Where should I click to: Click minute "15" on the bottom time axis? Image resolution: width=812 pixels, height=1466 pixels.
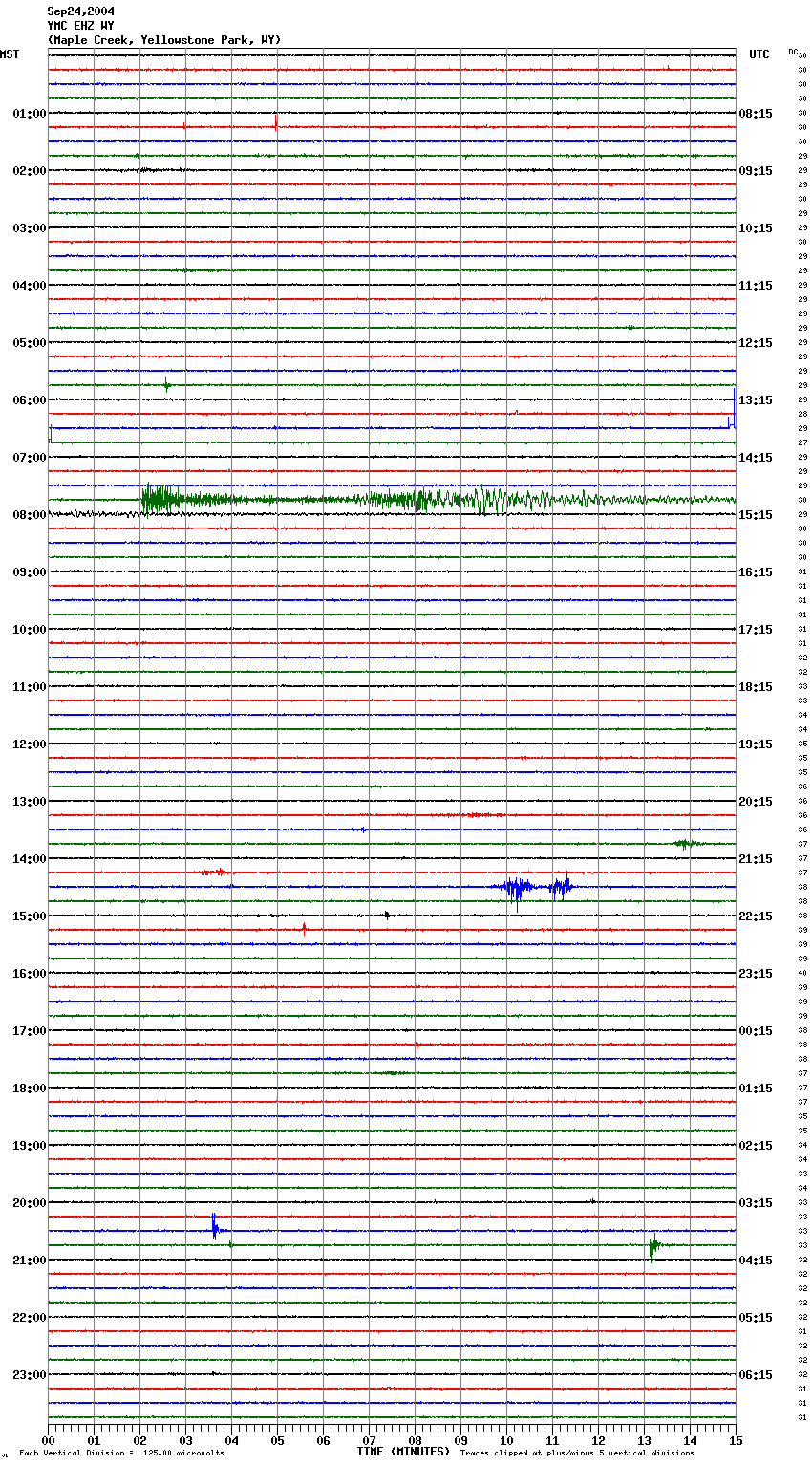point(736,1440)
